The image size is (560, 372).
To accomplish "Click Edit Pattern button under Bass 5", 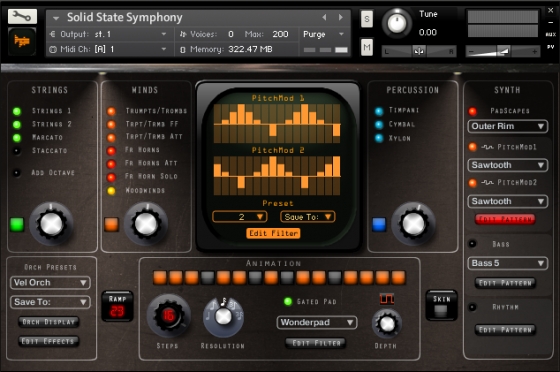I will [505, 283].
